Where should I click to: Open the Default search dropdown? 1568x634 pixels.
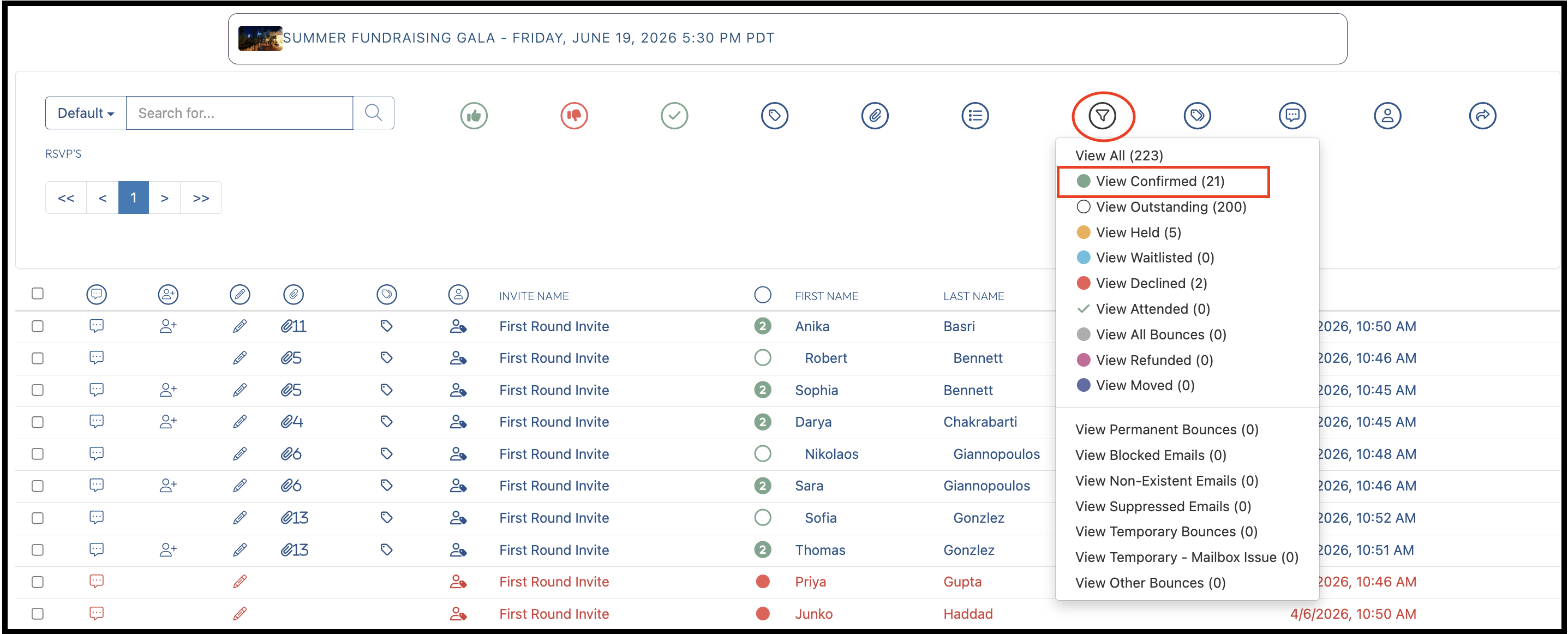point(86,113)
